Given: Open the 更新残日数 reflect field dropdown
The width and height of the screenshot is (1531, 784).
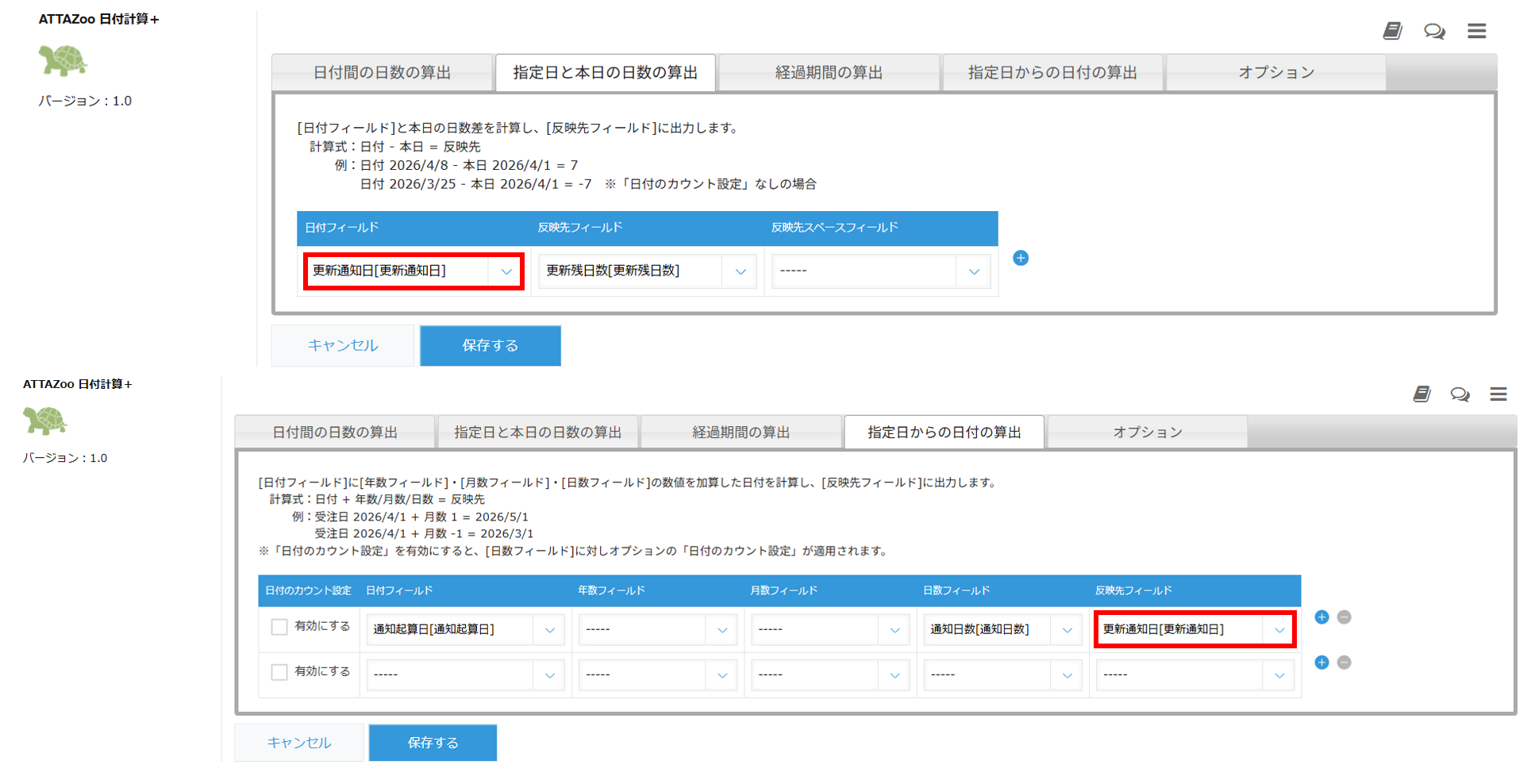Looking at the screenshot, I should 647,271.
